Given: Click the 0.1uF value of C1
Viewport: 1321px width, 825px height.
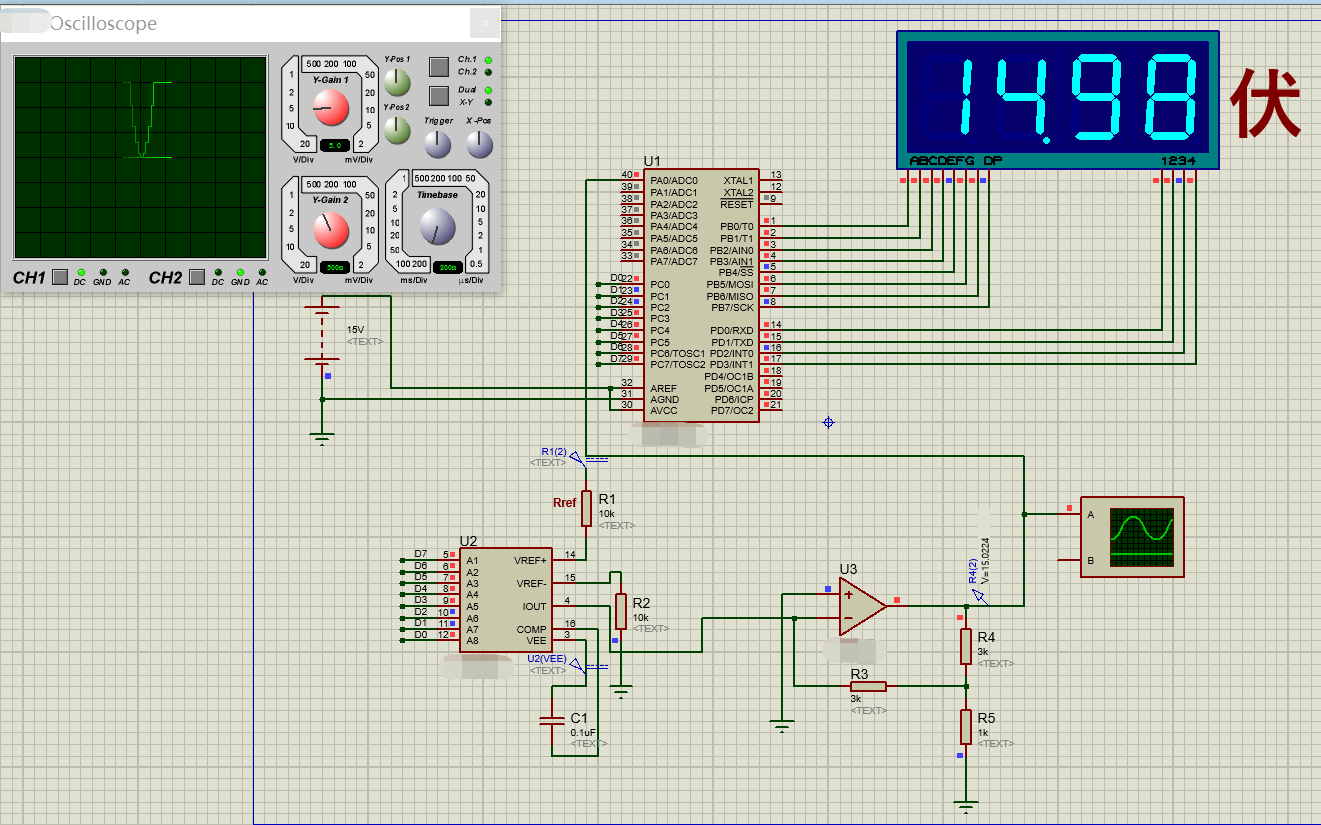Looking at the screenshot, I should coord(583,733).
